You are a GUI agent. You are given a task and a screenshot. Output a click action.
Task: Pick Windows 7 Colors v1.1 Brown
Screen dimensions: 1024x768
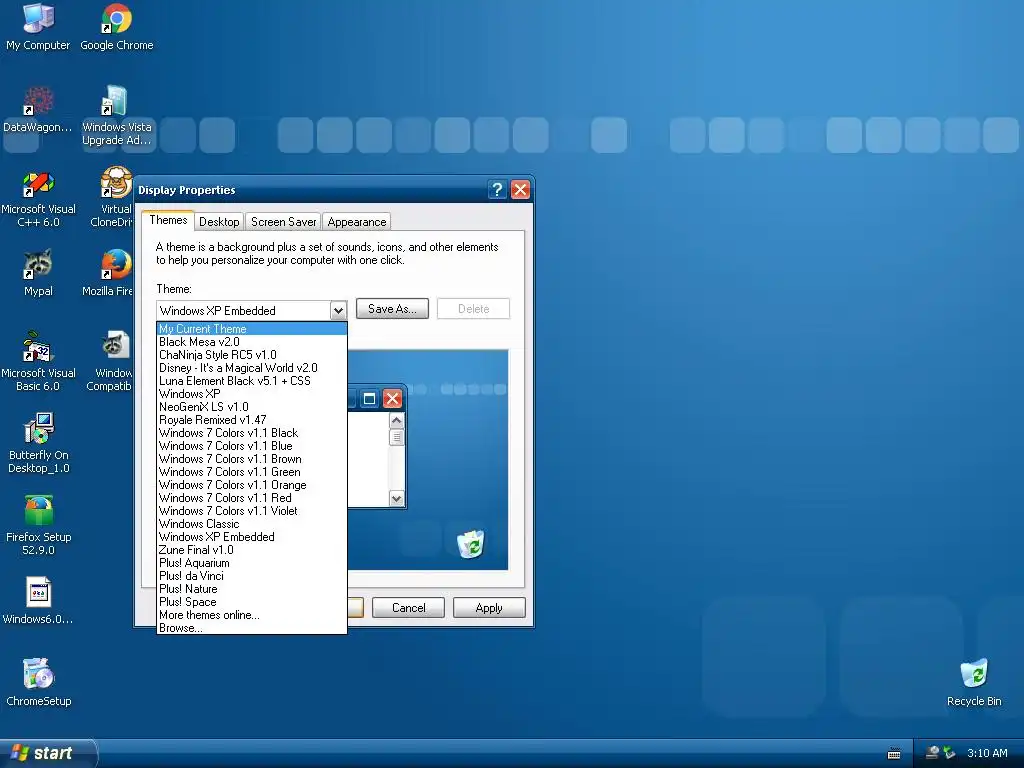251,459
